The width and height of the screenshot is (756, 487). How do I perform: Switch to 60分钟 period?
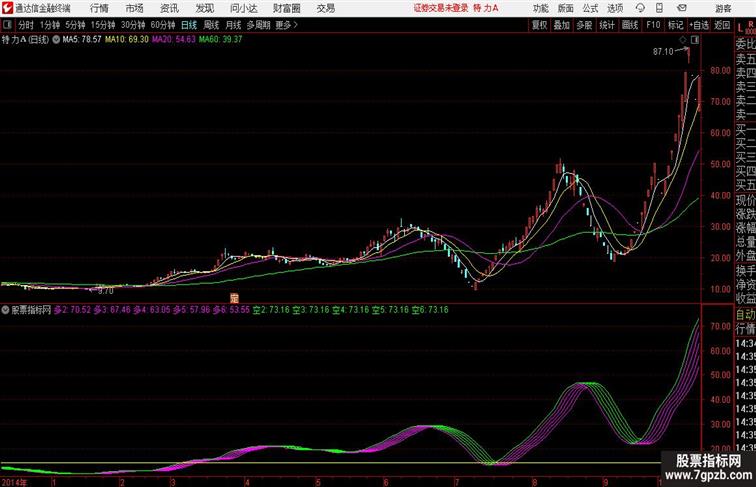(x=163, y=25)
